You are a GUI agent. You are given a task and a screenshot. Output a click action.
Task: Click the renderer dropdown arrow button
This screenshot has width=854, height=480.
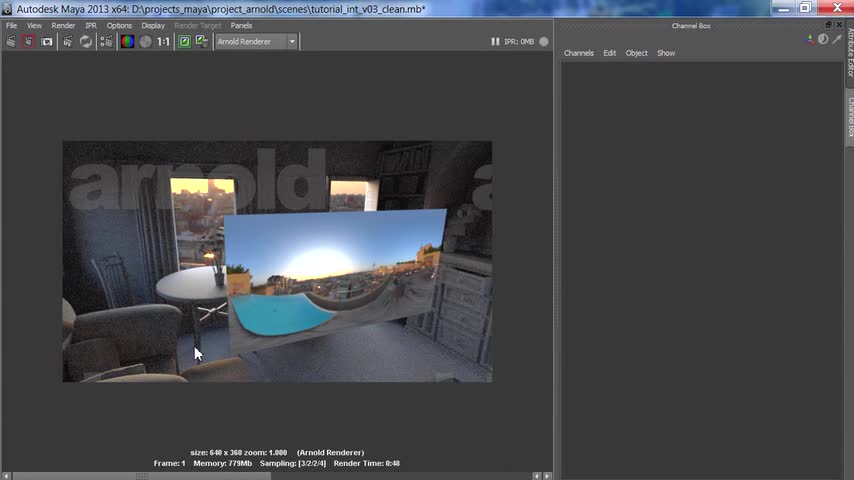pyautogui.click(x=292, y=41)
